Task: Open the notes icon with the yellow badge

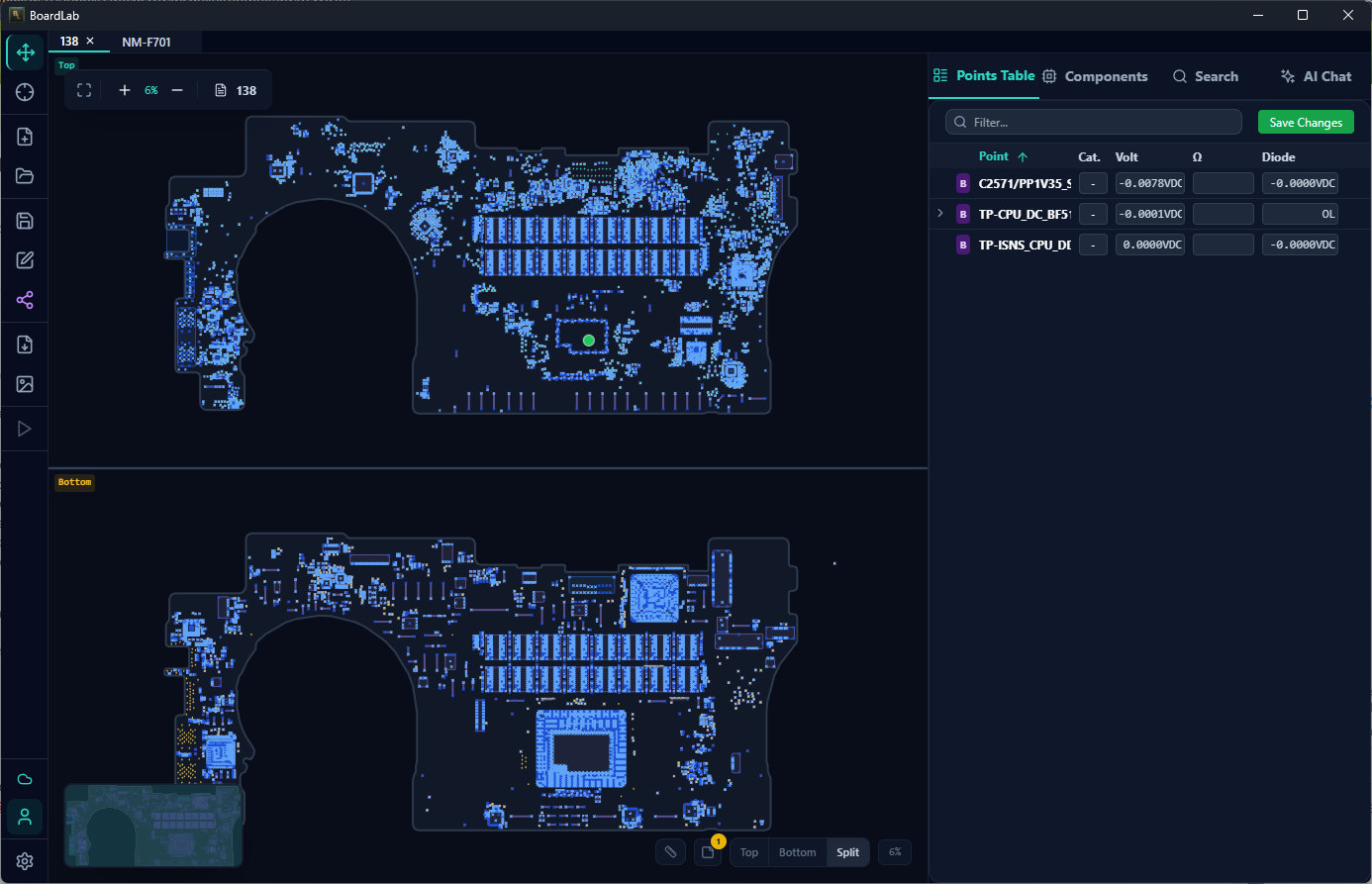Action: (708, 852)
